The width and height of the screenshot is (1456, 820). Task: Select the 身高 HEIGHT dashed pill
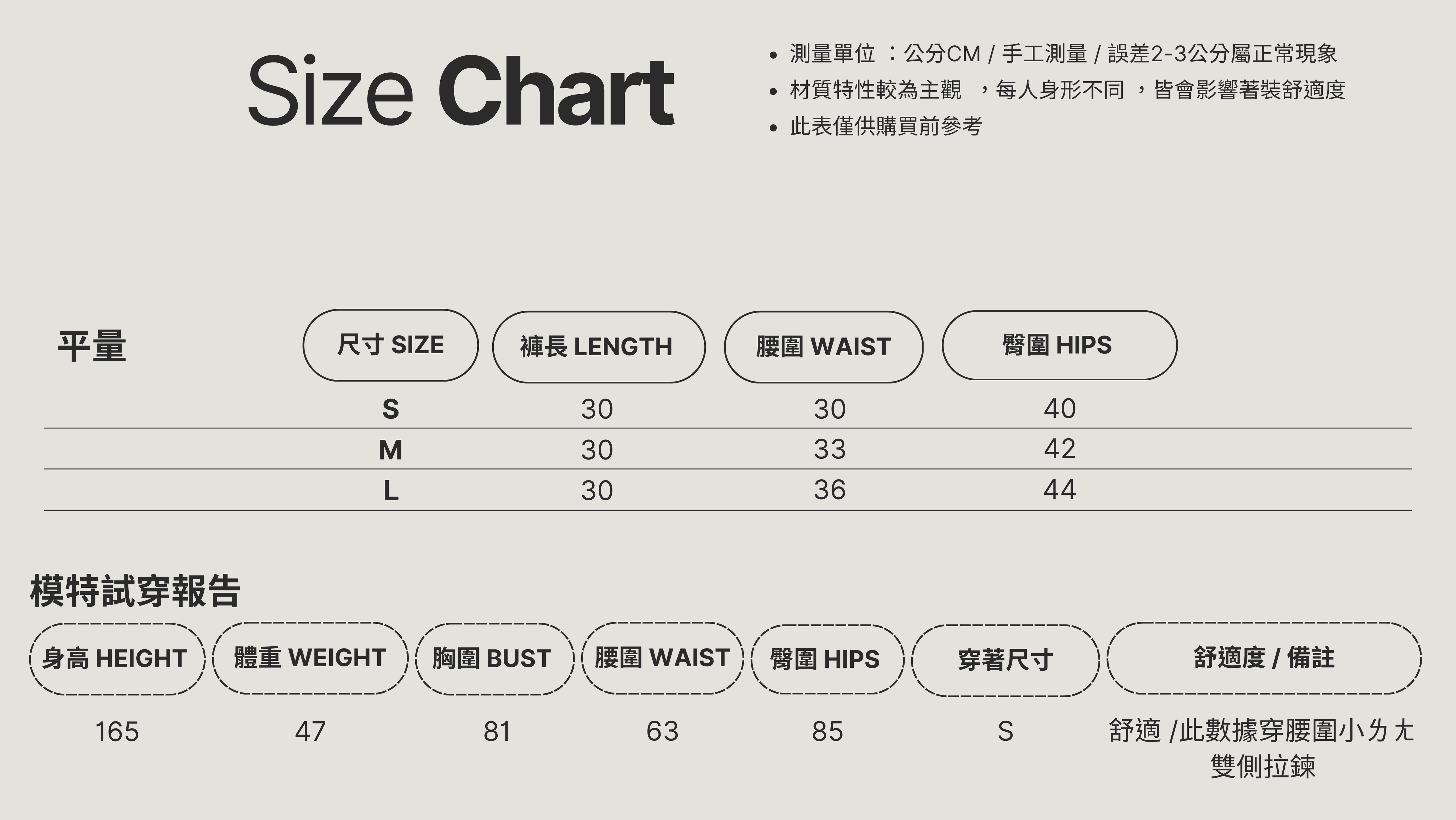point(117,658)
